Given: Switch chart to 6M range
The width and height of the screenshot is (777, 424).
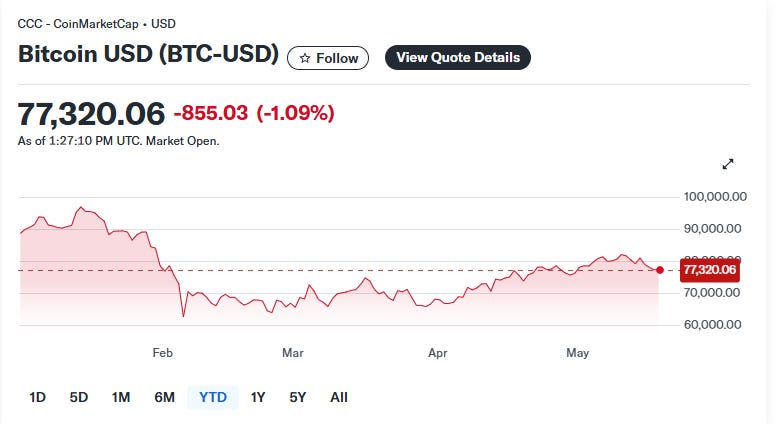Looking at the screenshot, I should pyautogui.click(x=165, y=397).
